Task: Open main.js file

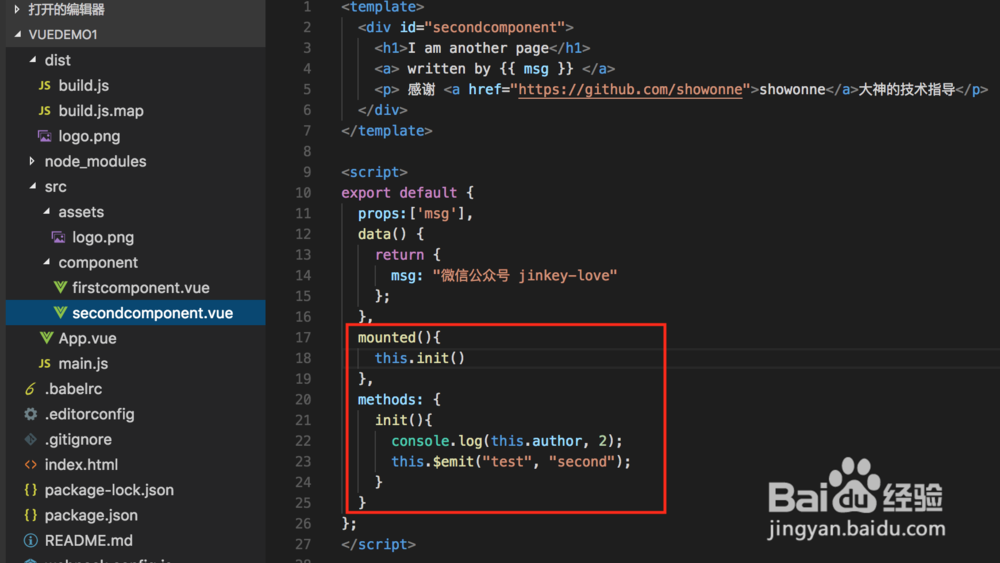Action: pos(83,363)
